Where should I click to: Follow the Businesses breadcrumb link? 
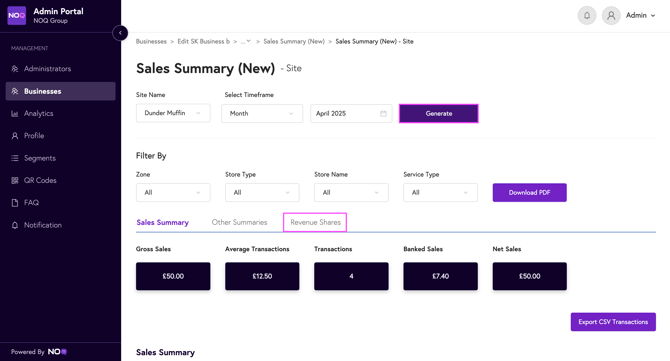coord(151,41)
